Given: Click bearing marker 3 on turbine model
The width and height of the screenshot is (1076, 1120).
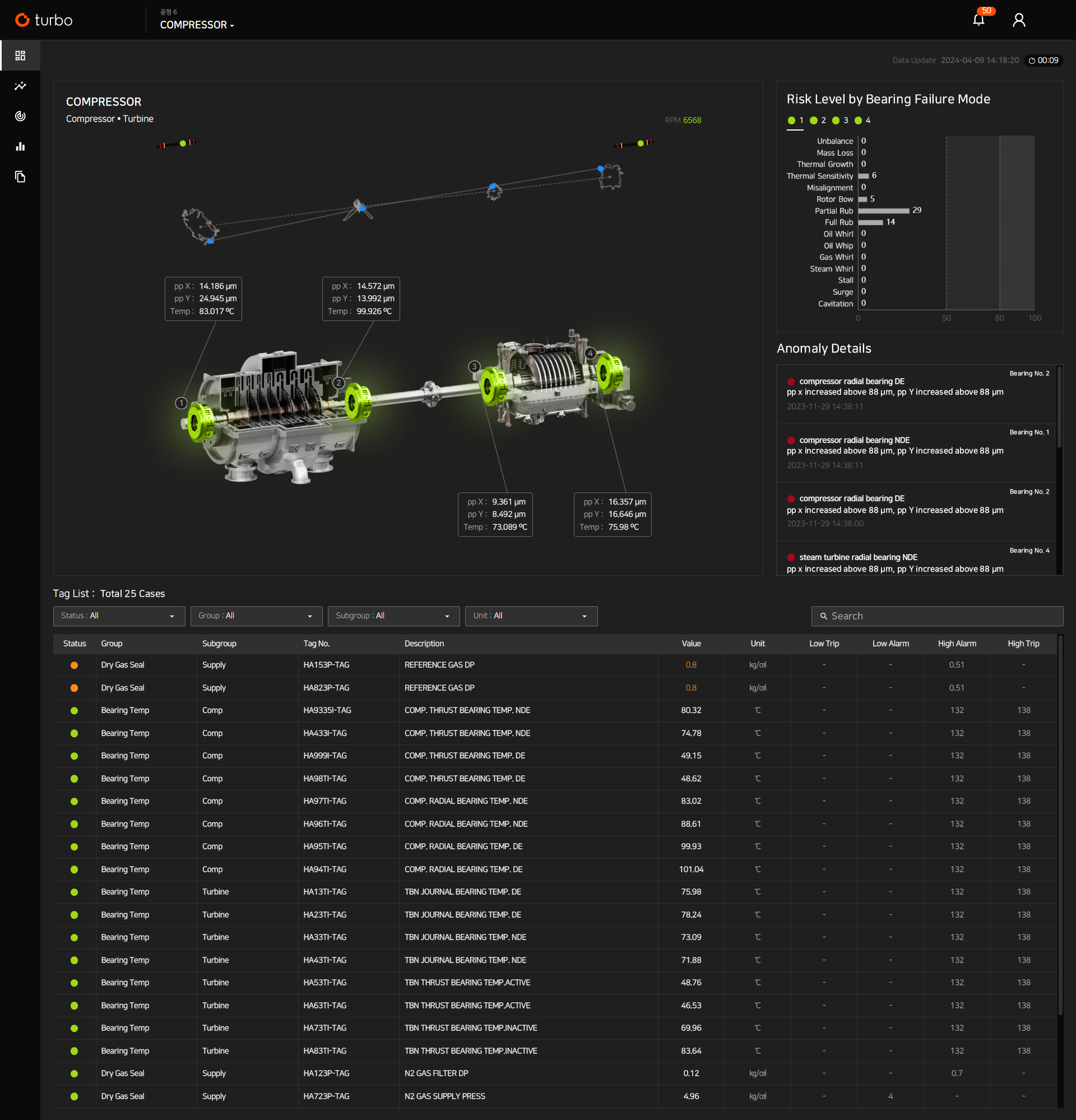Looking at the screenshot, I should (x=474, y=366).
